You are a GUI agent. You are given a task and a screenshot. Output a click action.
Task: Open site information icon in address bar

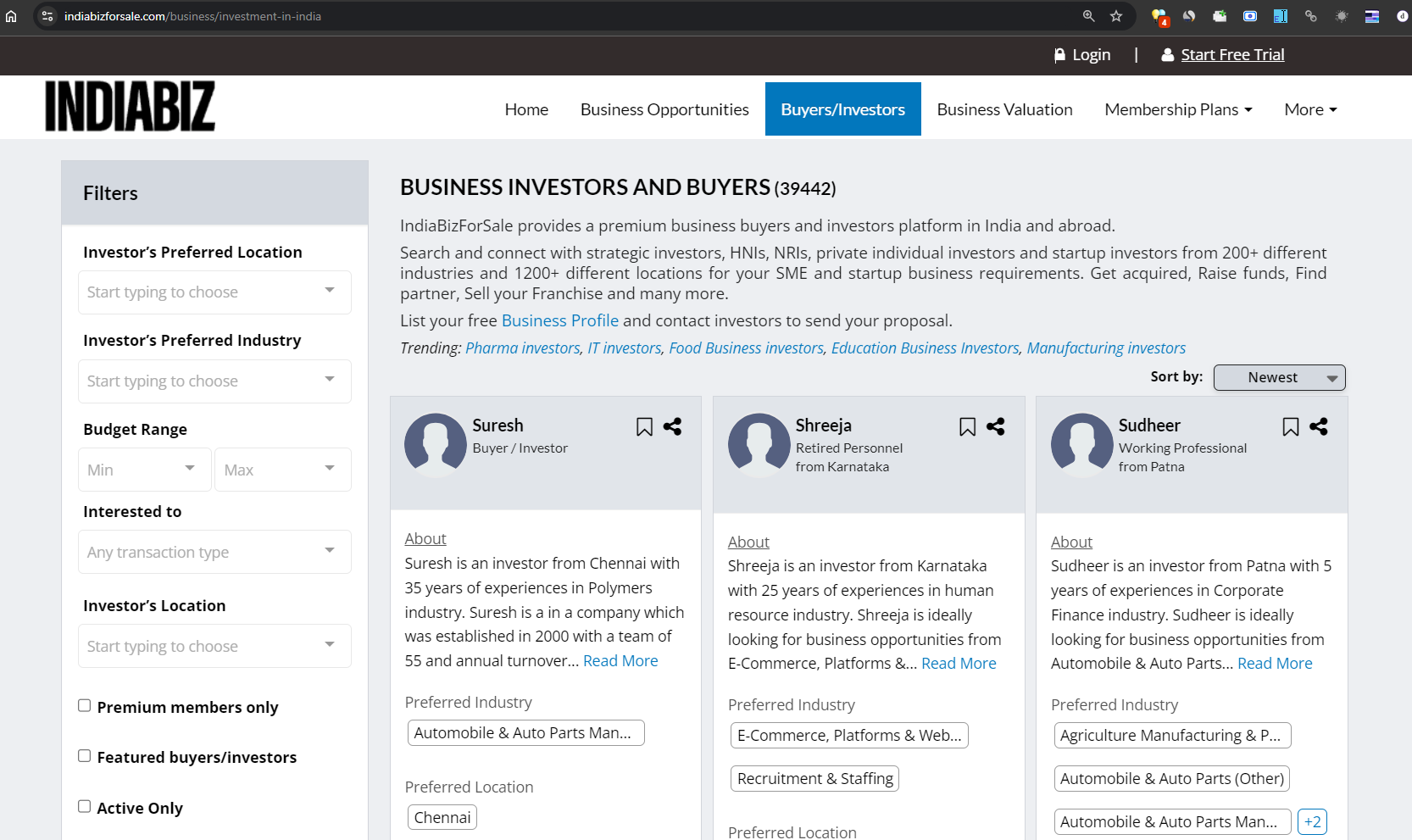(x=47, y=16)
